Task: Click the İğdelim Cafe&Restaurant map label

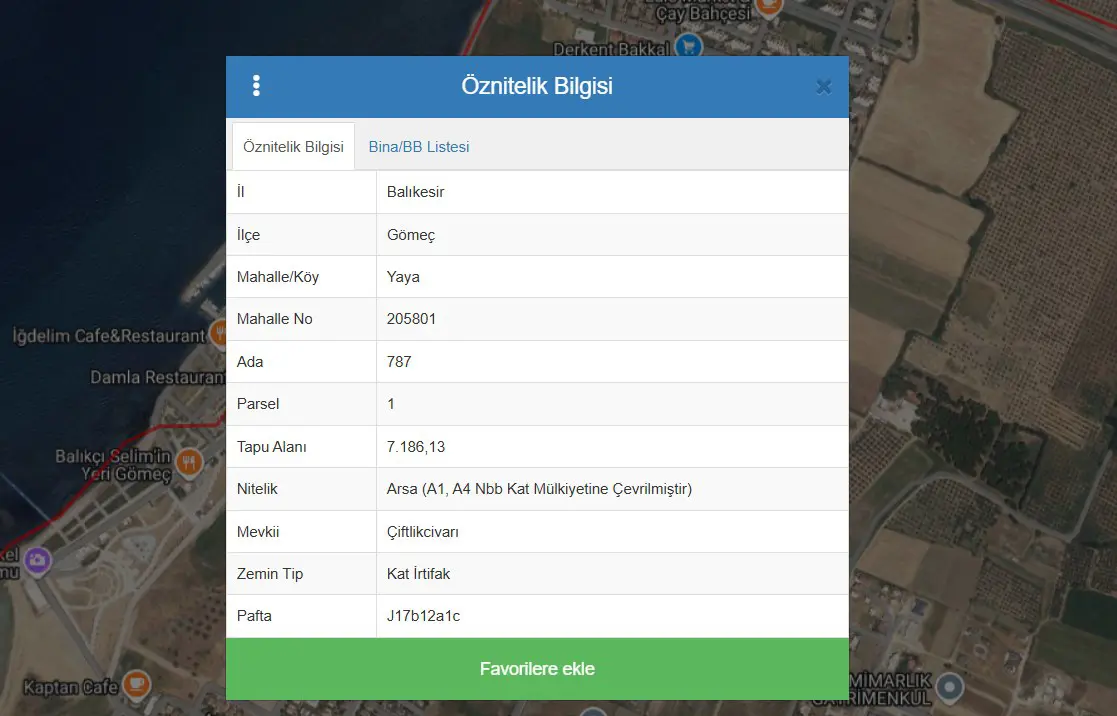Action: coord(109,336)
